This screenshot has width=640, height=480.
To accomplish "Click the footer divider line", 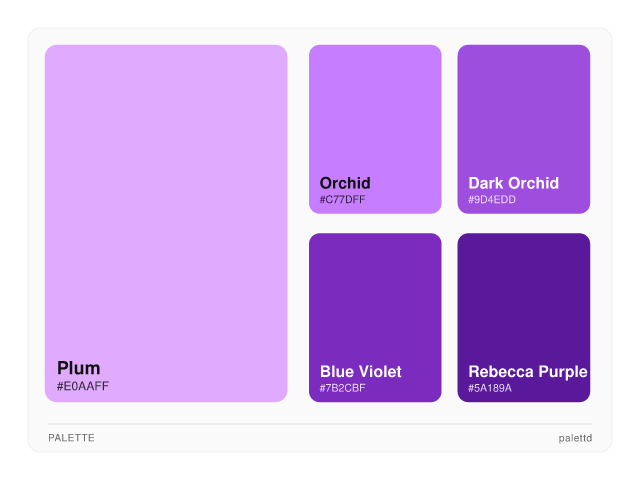I will (320, 424).
